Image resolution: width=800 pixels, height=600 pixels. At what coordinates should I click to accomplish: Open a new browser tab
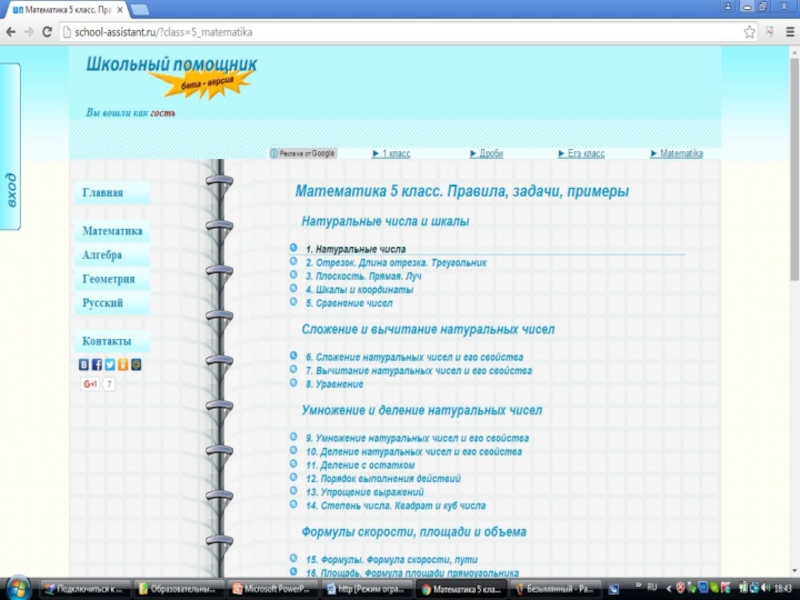(x=139, y=10)
